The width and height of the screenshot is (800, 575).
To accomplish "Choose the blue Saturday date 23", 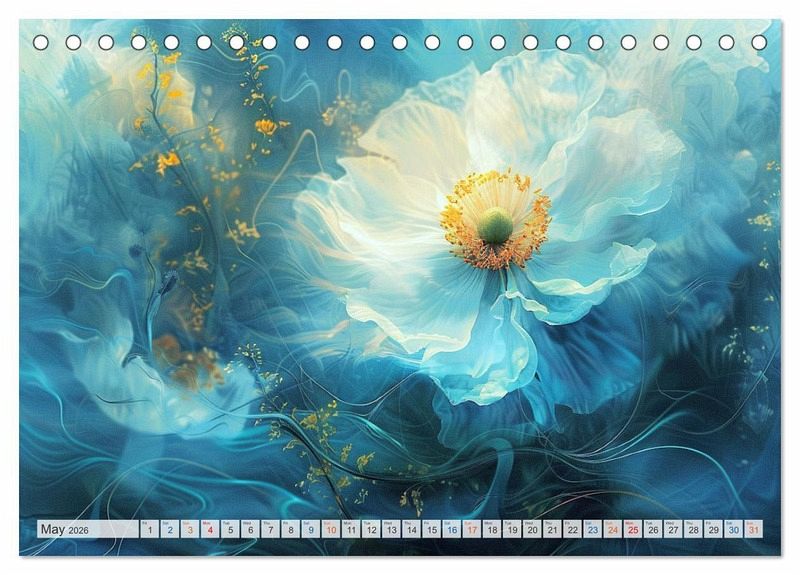I will click(593, 529).
